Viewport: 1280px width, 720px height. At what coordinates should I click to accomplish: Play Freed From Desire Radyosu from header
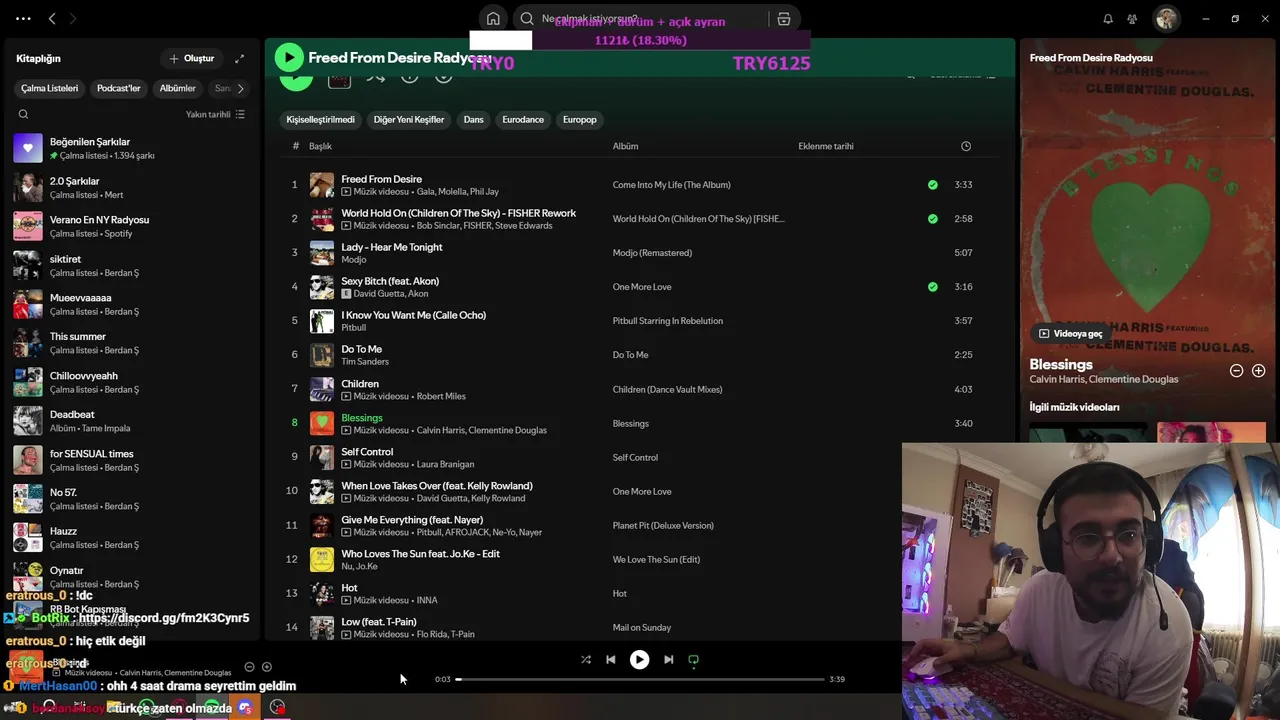pos(289,58)
